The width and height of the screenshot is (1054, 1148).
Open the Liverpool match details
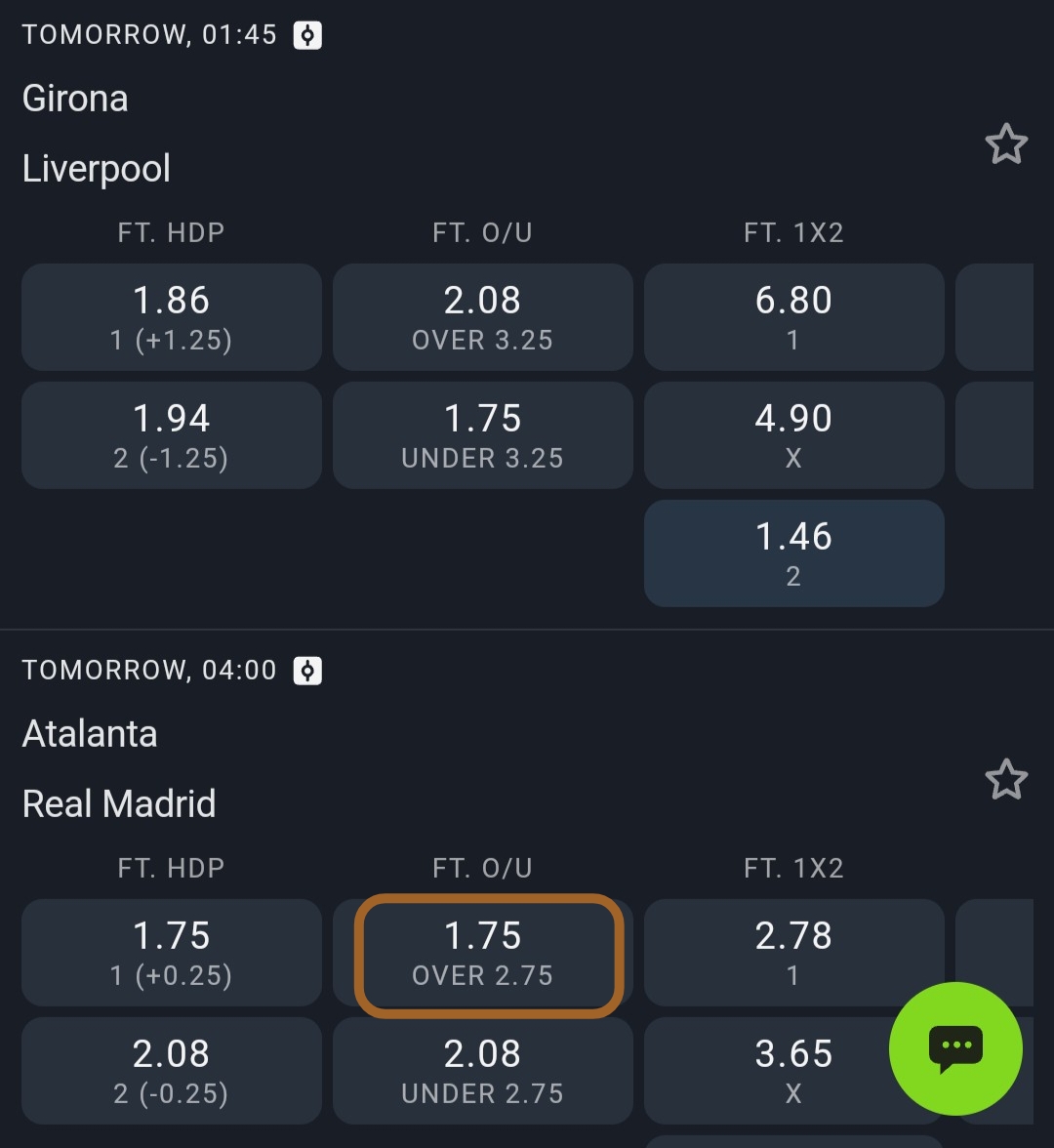(97, 168)
